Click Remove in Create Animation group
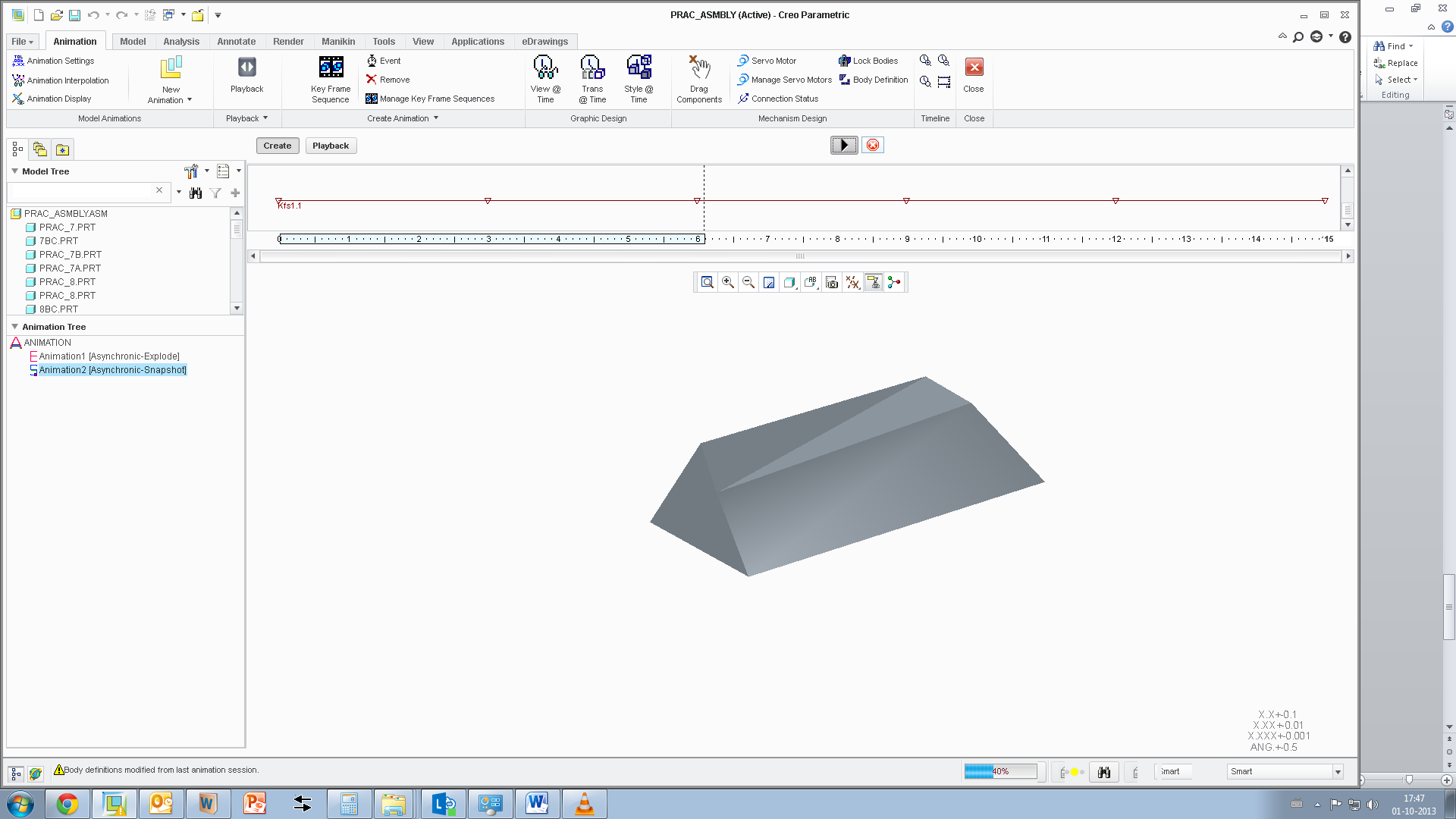 pyautogui.click(x=388, y=80)
